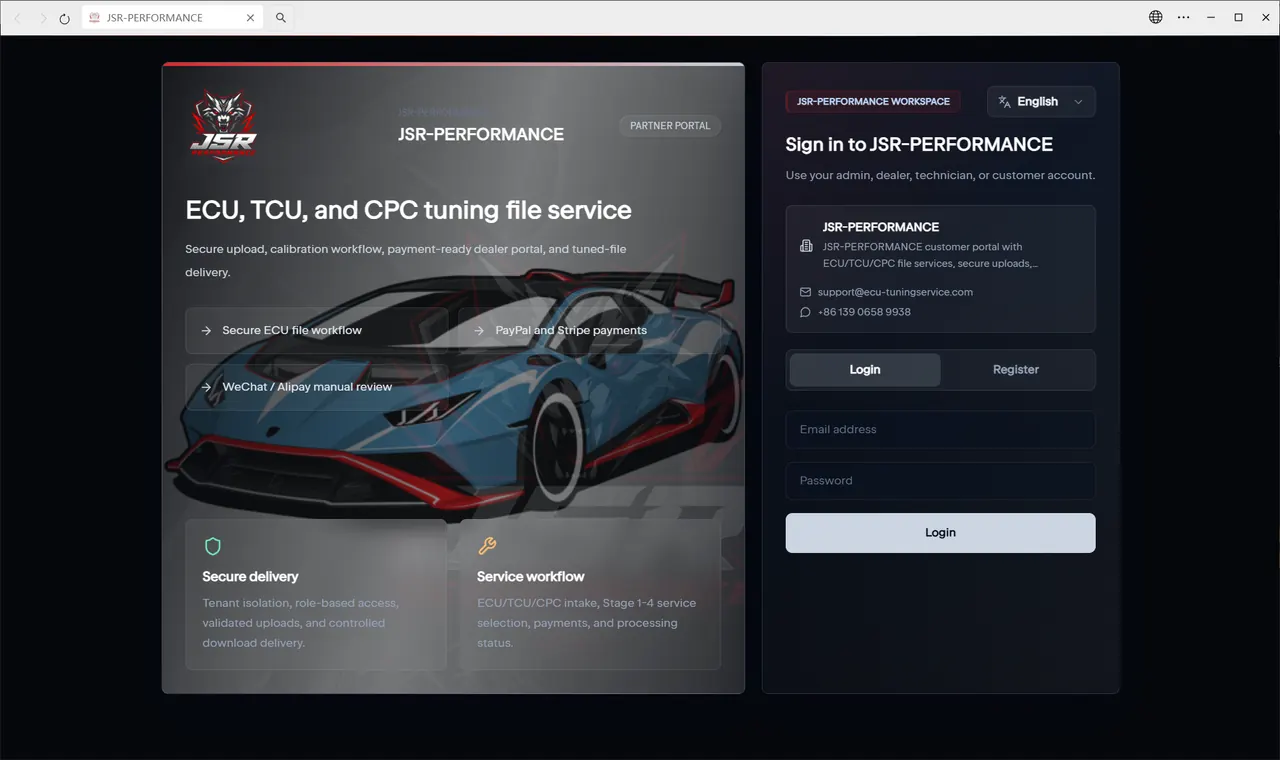Click support@ecu-tuningservice.com email address
This screenshot has width=1280, height=760.
pyautogui.click(x=895, y=292)
